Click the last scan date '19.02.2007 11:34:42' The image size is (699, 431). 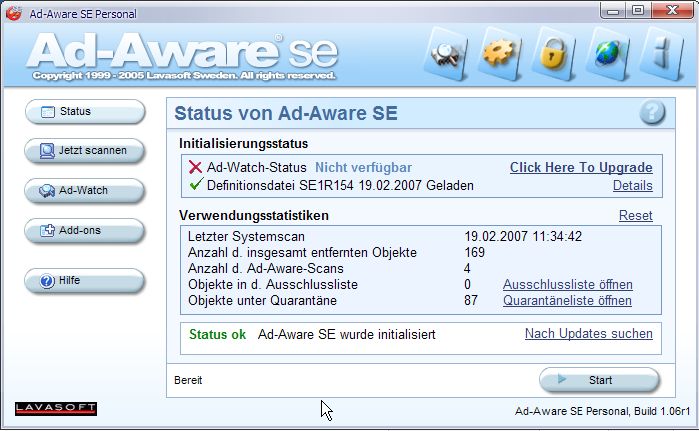523,236
